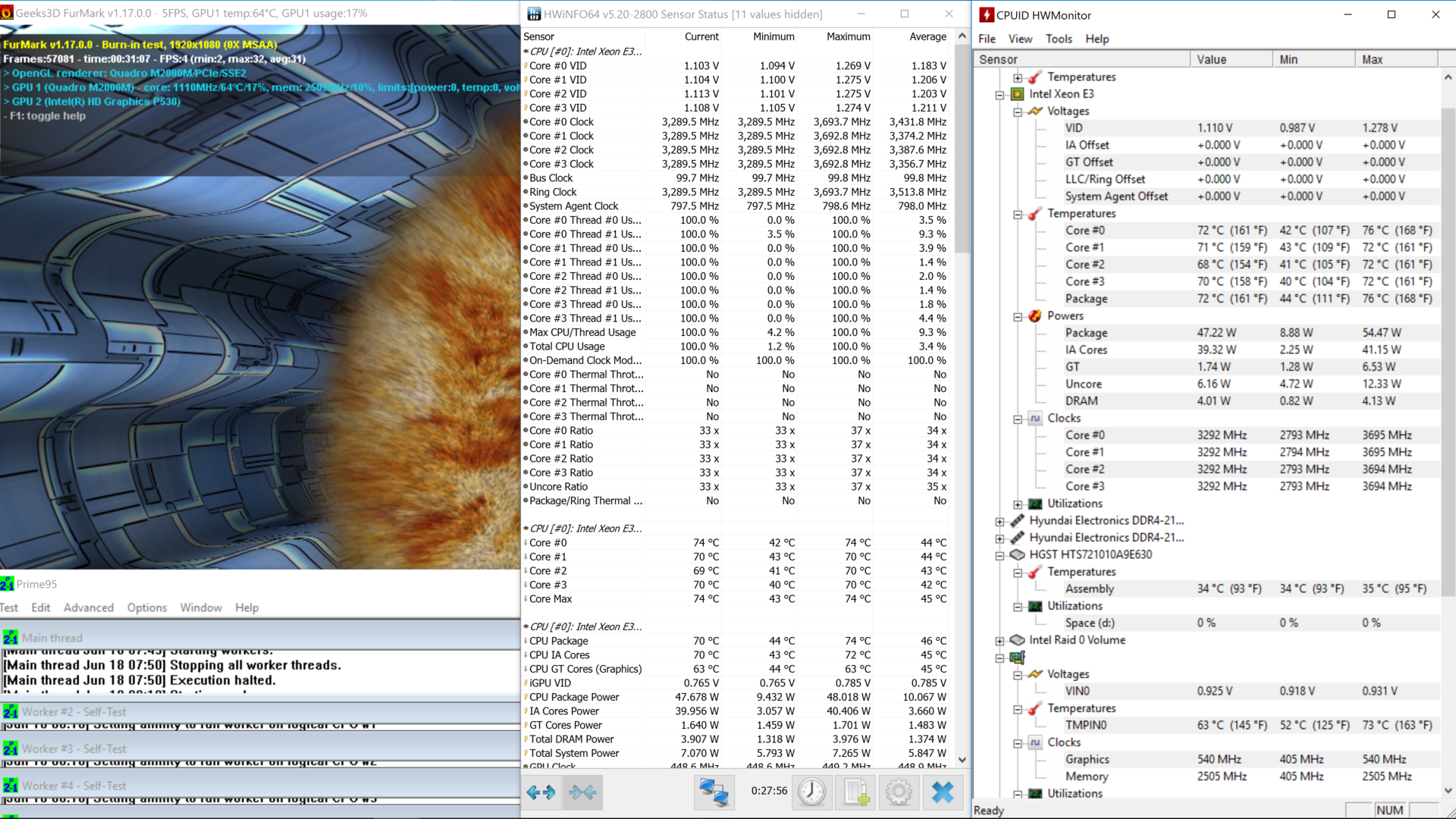Open HWMonitor Help menu
The width and height of the screenshot is (1456, 819).
(1097, 39)
